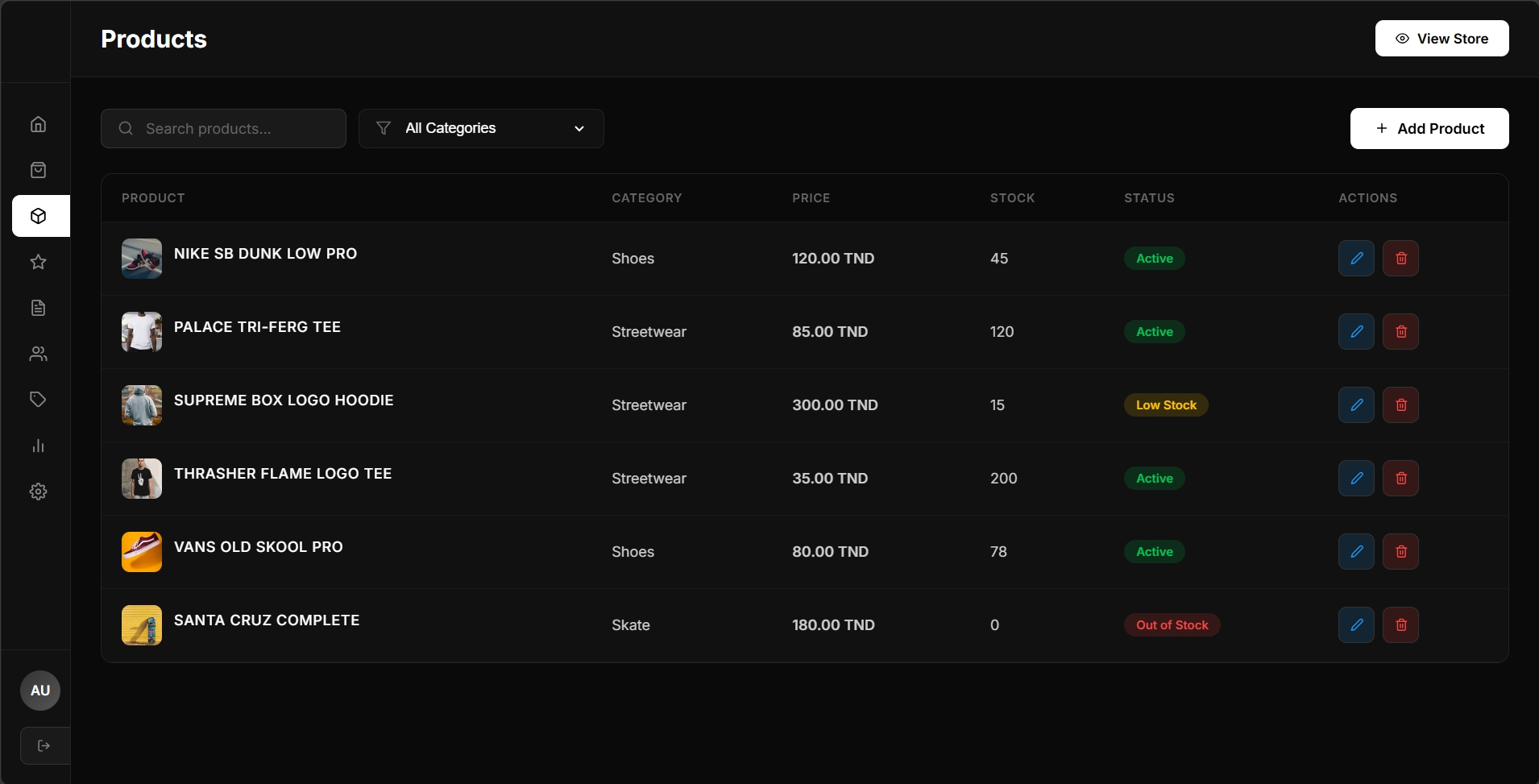Edit the Vans Old Skool Pro product
Image resolution: width=1539 pixels, height=784 pixels.
[1356, 552]
